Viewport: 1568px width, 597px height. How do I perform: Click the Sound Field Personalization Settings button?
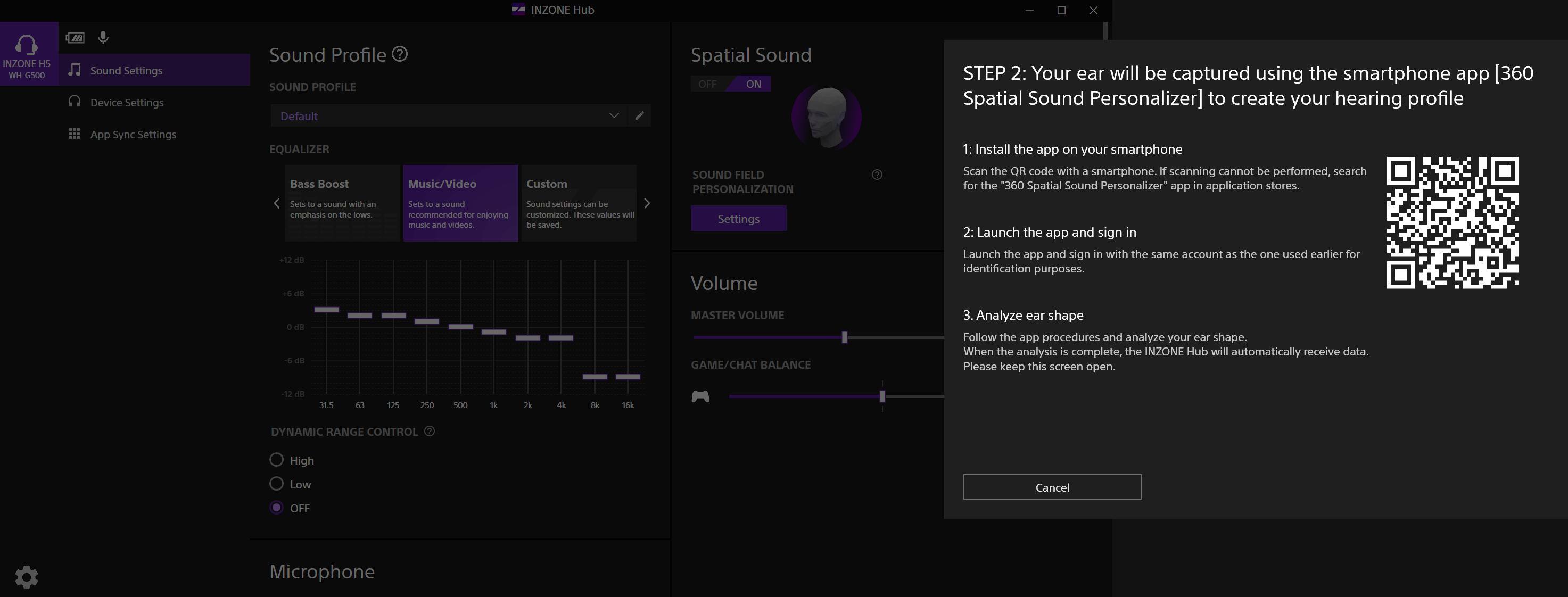tap(738, 219)
